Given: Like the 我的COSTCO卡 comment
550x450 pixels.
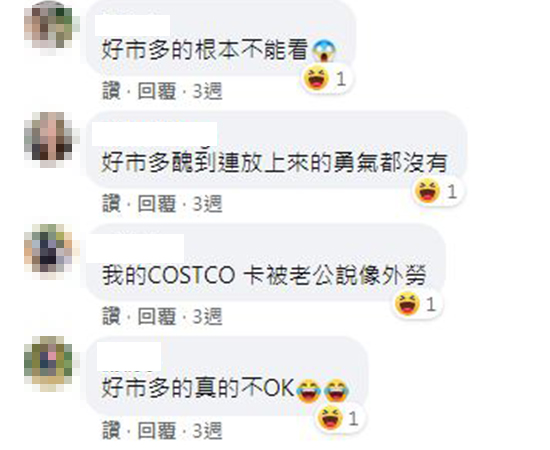Looking at the screenshot, I should pyautogui.click(x=111, y=316).
